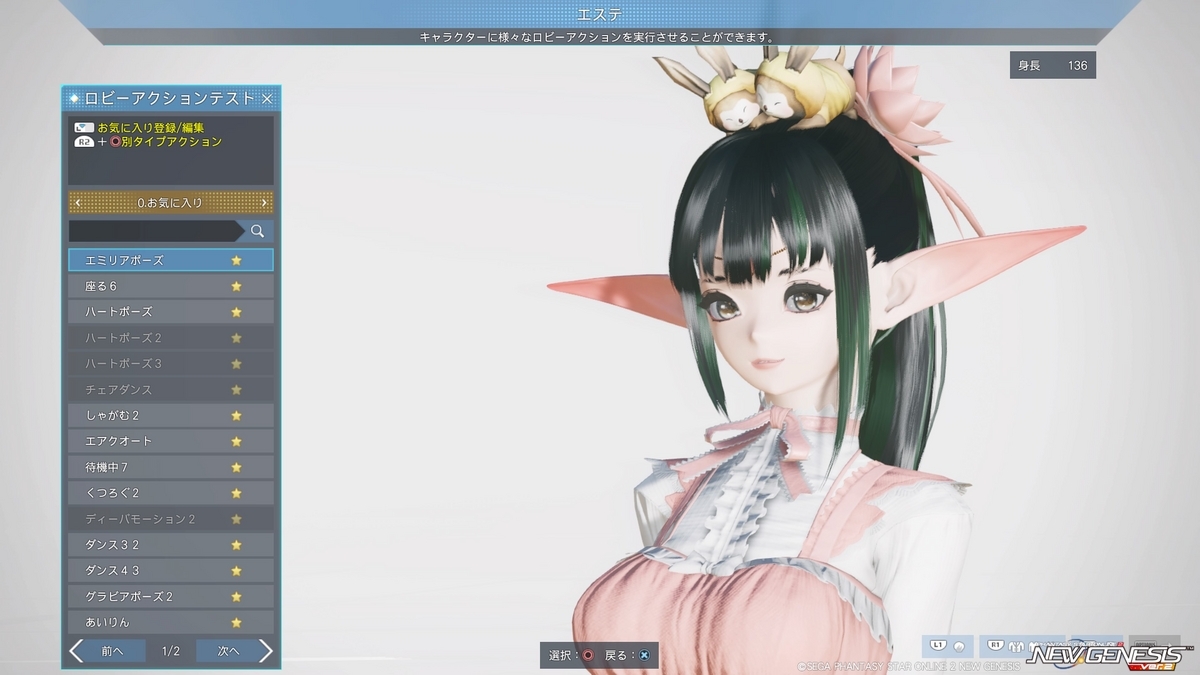Viewport: 1200px width, 675px height.
Task: Select the ハートポーズ2 action
Action: pos(171,338)
